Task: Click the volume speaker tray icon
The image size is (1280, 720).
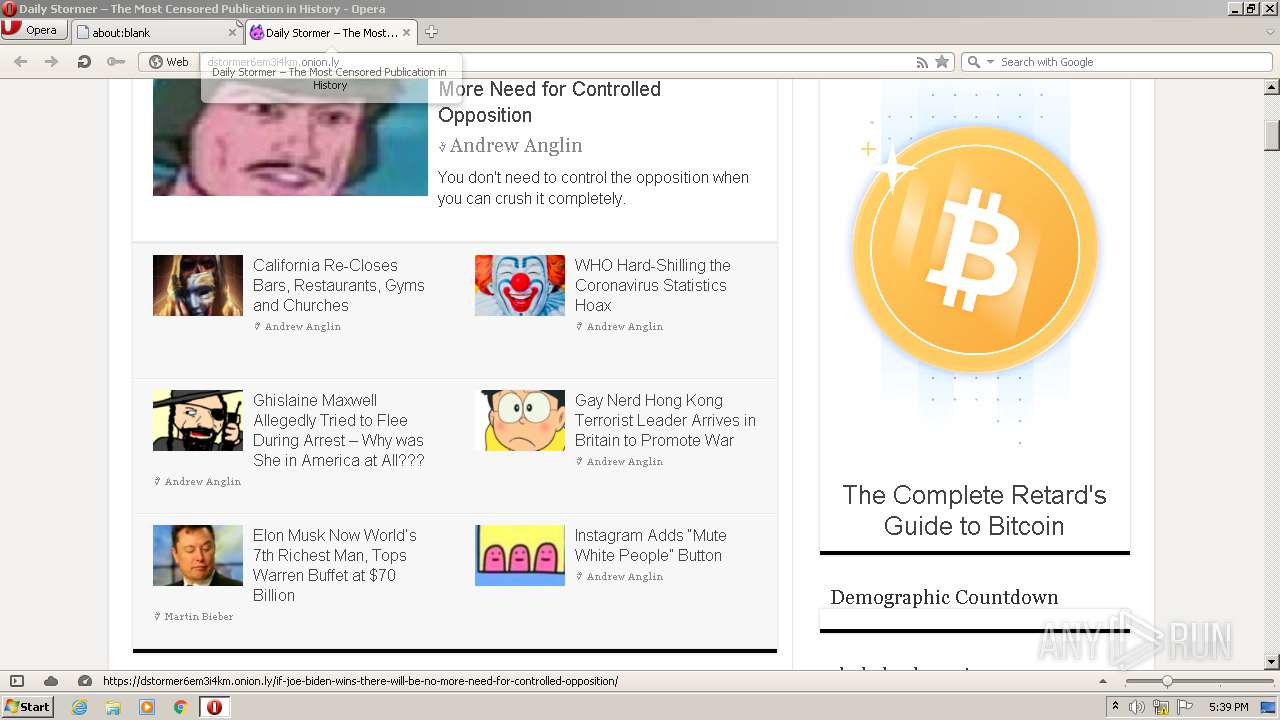Action: pos(1137,707)
